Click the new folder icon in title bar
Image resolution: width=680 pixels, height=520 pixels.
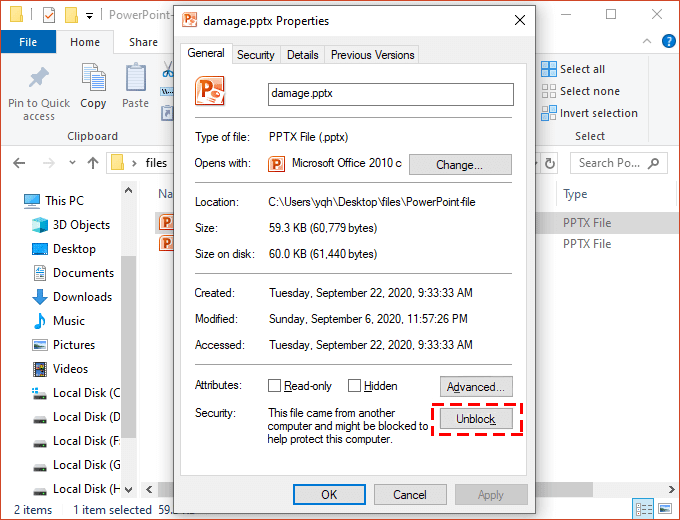point(71,15)
